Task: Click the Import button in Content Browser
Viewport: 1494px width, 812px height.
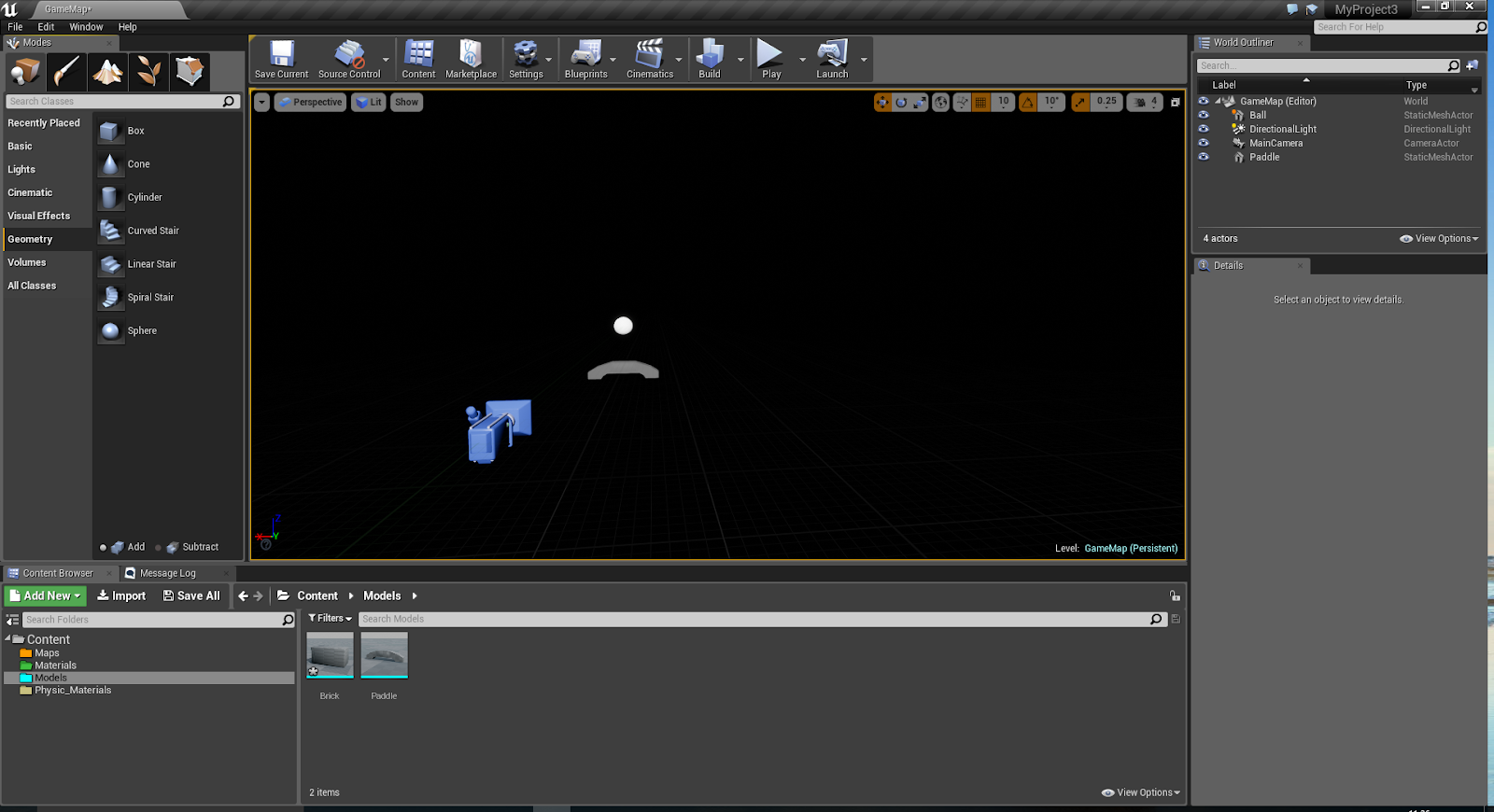Action: [x=121, y=595]
